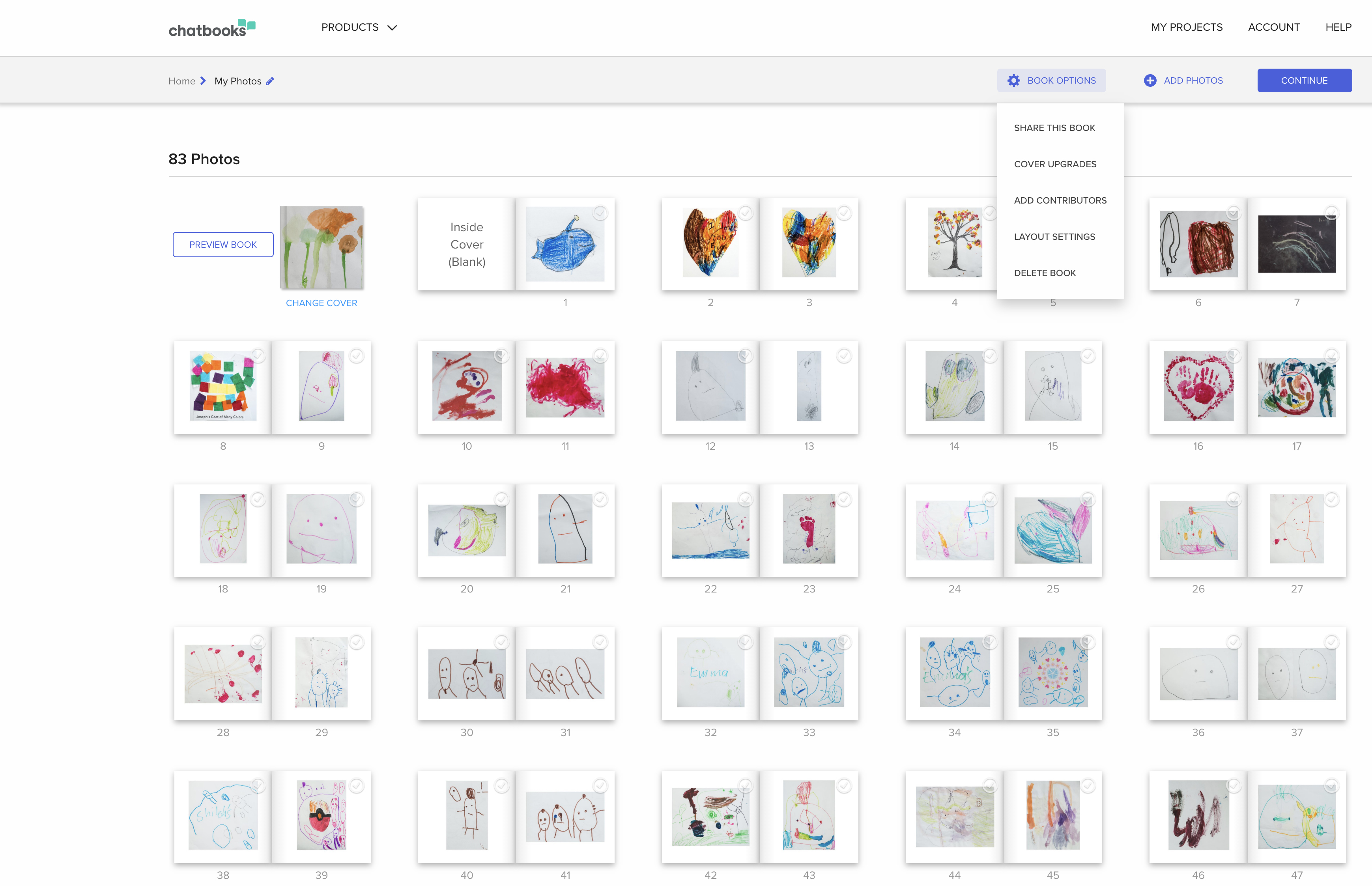Image resolution: width=1372 pixels, height=886 pixels.
Task: Click the 83 Photos heading
Action: coord(204,159)
